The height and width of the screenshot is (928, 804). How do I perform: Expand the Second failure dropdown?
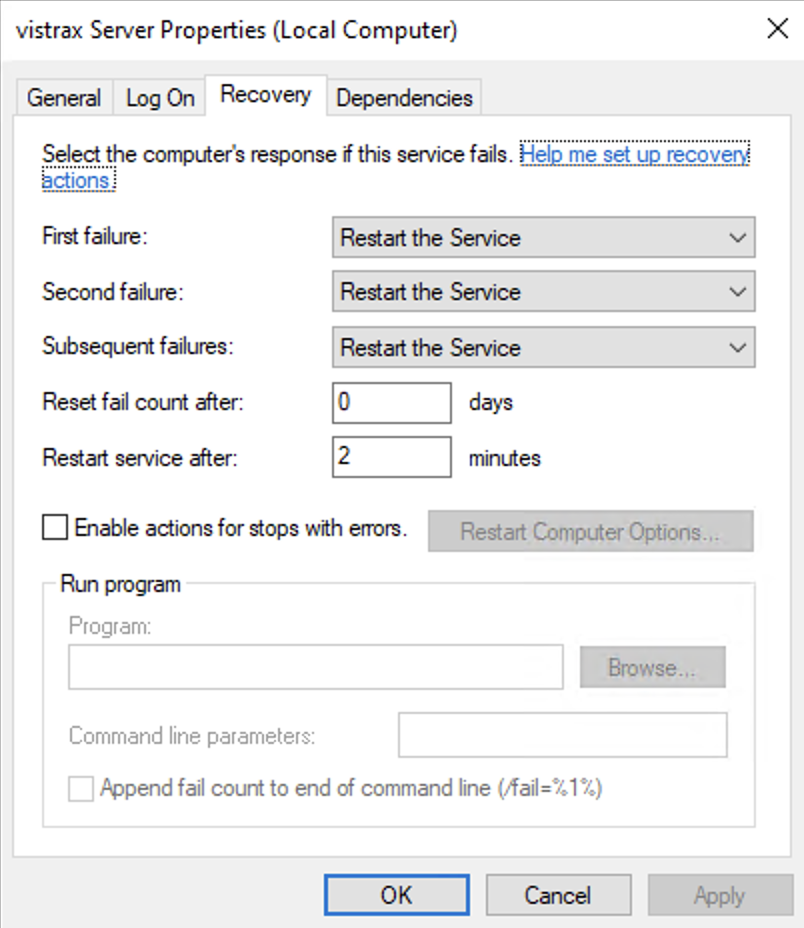(x=543, y=291)
